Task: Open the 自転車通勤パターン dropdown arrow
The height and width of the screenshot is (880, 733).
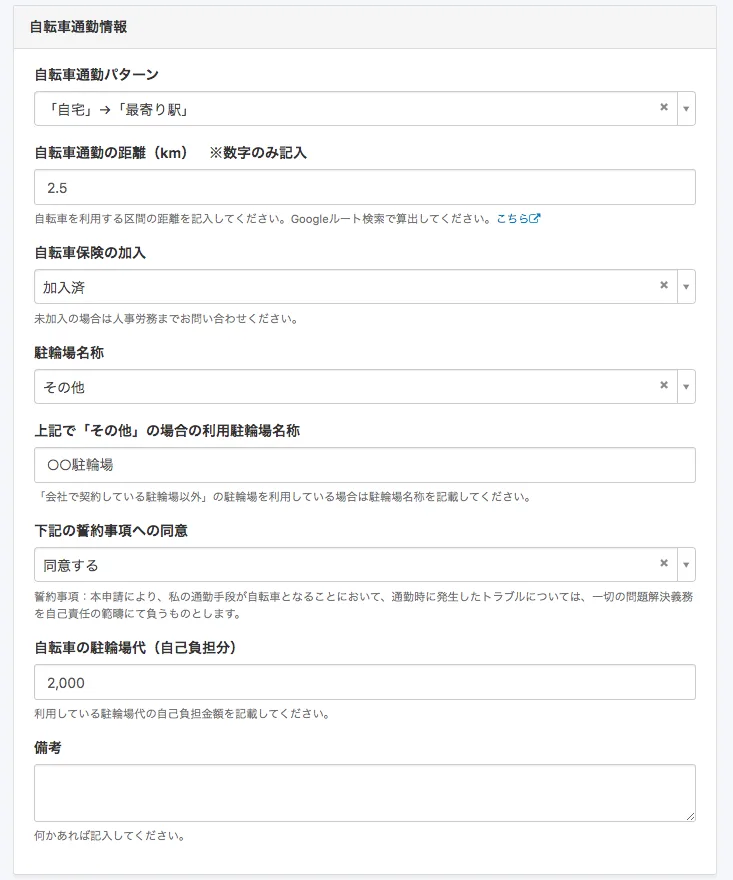Action: 686,108
